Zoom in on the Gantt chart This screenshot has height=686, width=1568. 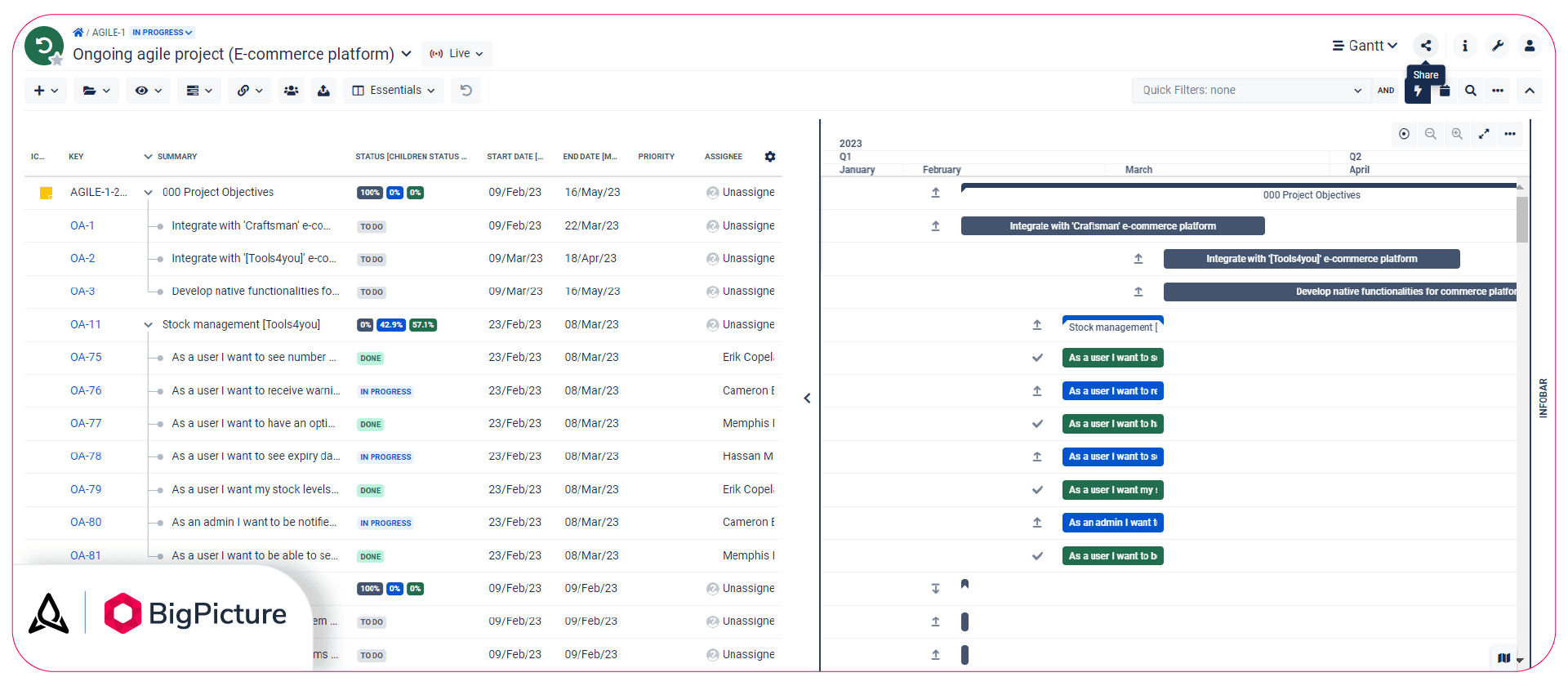pyautogui.click(x=1457, y=134)
